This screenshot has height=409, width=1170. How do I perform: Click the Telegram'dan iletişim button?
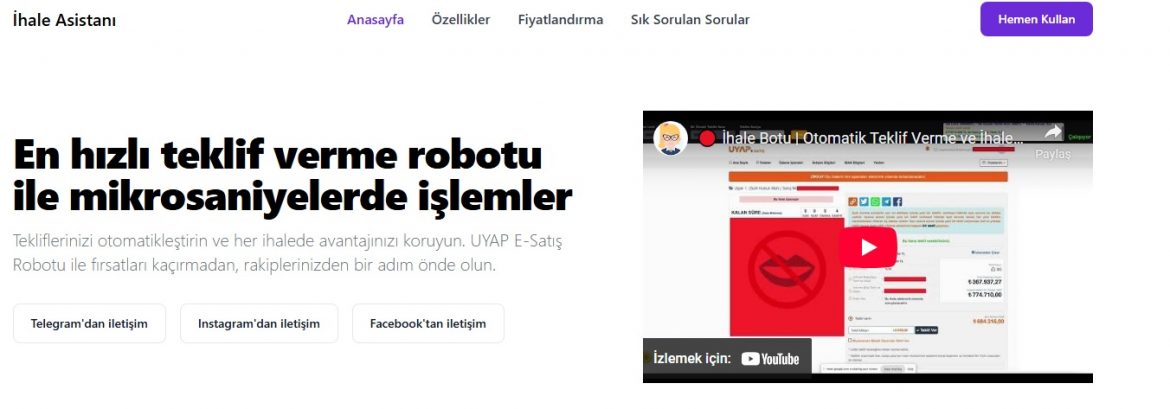click(x=90, y=323)
